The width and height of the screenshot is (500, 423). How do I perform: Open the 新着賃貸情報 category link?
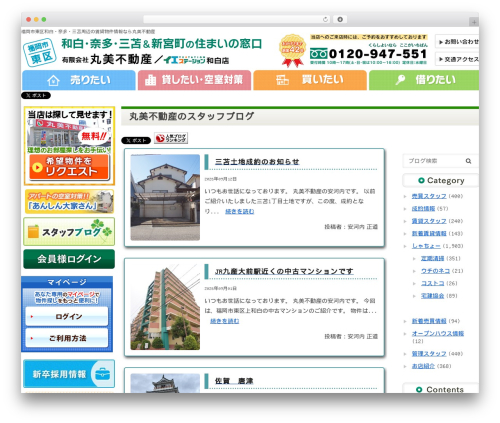pos(429,234)
